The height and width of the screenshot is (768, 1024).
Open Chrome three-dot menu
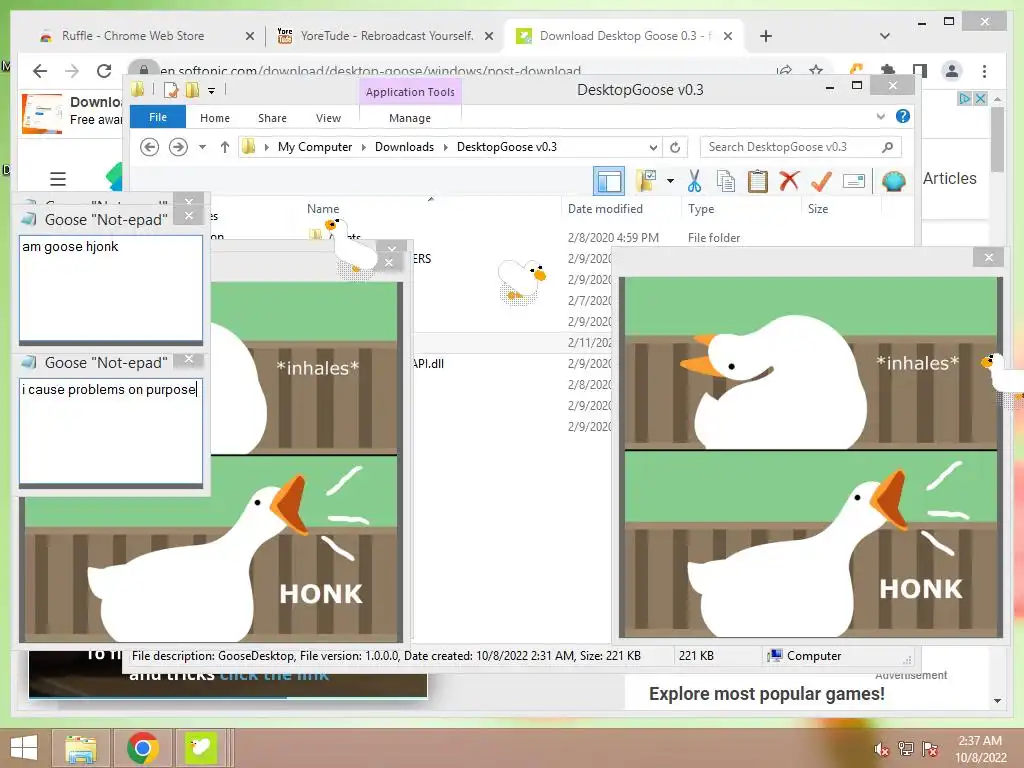(x=985, y=71)
